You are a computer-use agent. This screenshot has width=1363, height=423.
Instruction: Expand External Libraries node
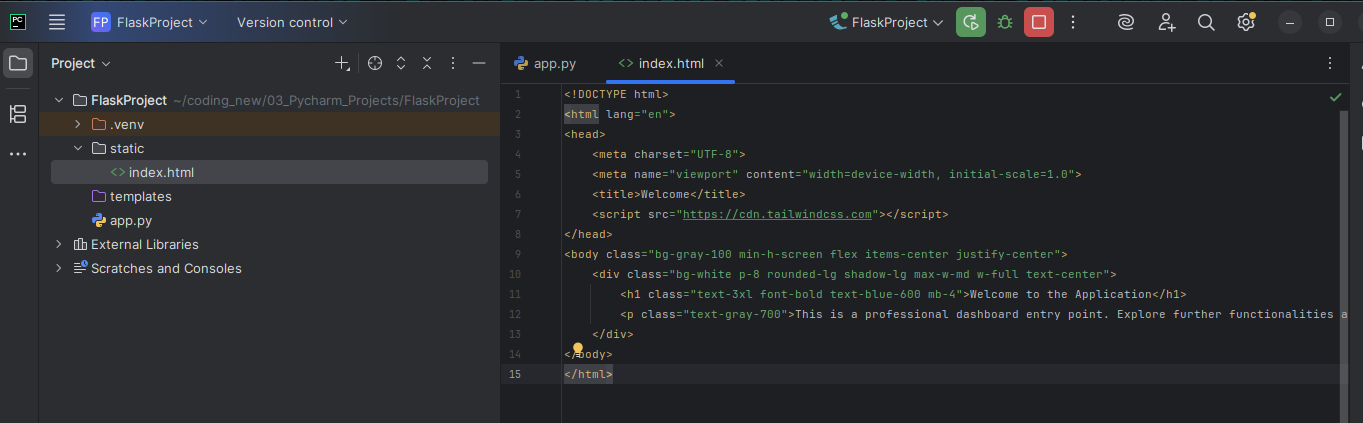pos(59,244)
